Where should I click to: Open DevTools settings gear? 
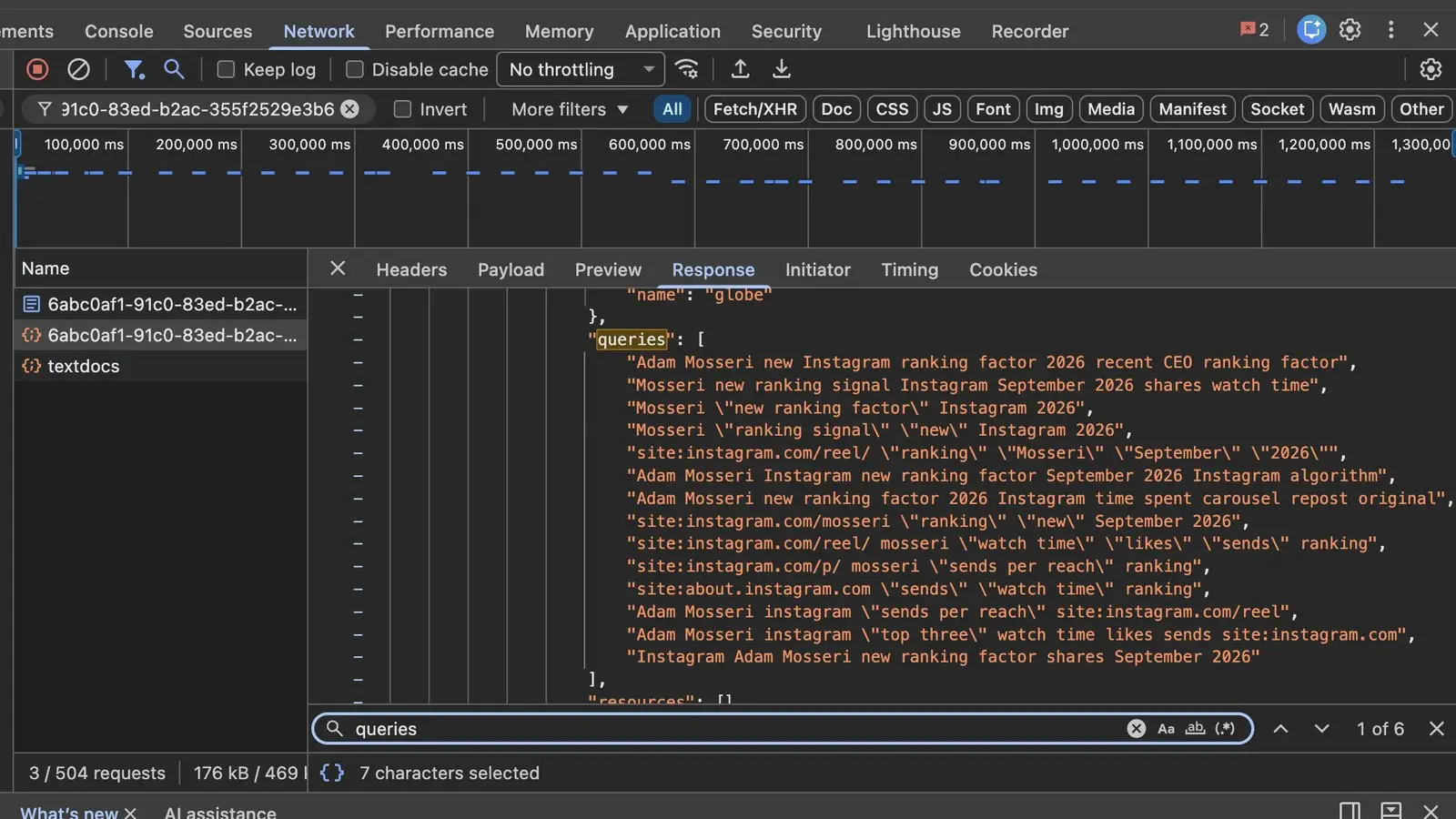(x=1350, y=30)
